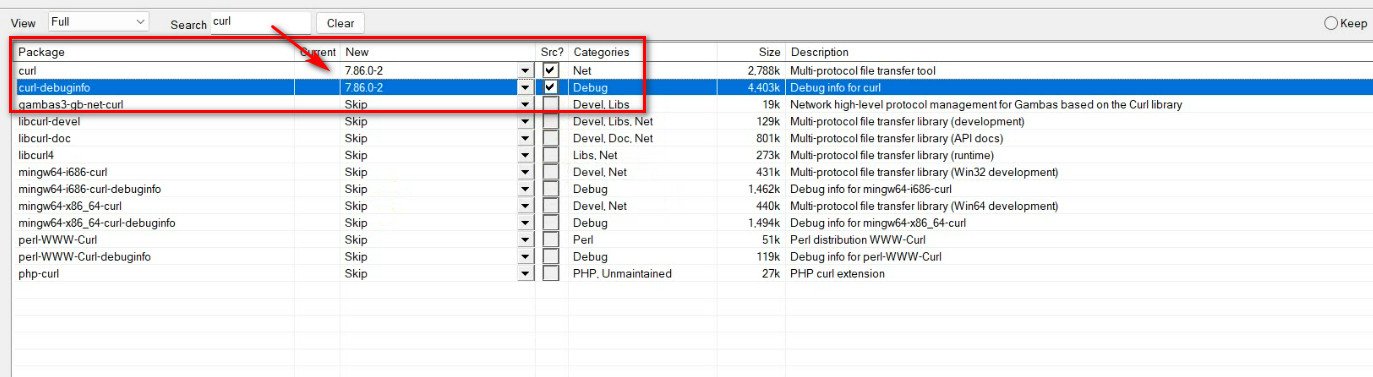
Task: Select the perl-WWW-Curl-debuginfo package name
Action: click(84, 258)
